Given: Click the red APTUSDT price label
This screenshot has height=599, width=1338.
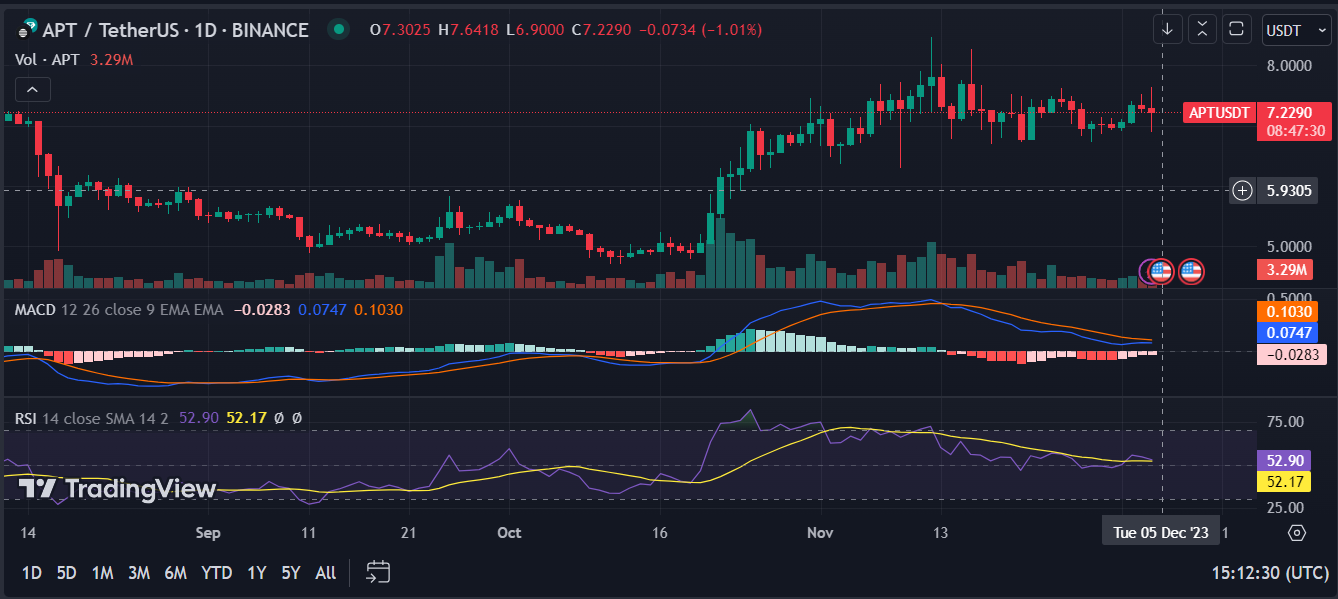Looking at the screenshot, I should point(1219,113).
